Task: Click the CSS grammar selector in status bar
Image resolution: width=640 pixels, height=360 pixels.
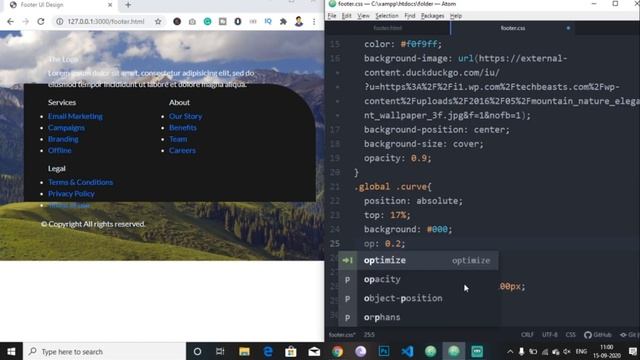Action: coord(571,335)
